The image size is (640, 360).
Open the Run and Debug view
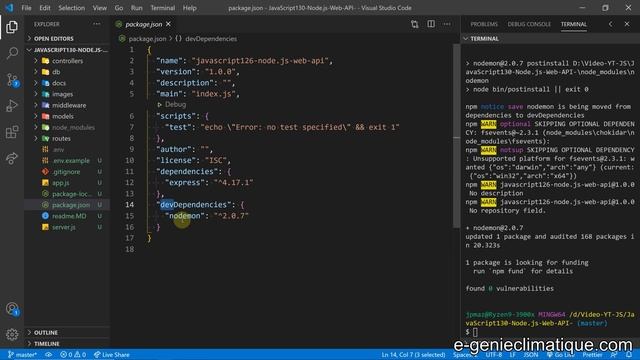(x=12, y=106)
